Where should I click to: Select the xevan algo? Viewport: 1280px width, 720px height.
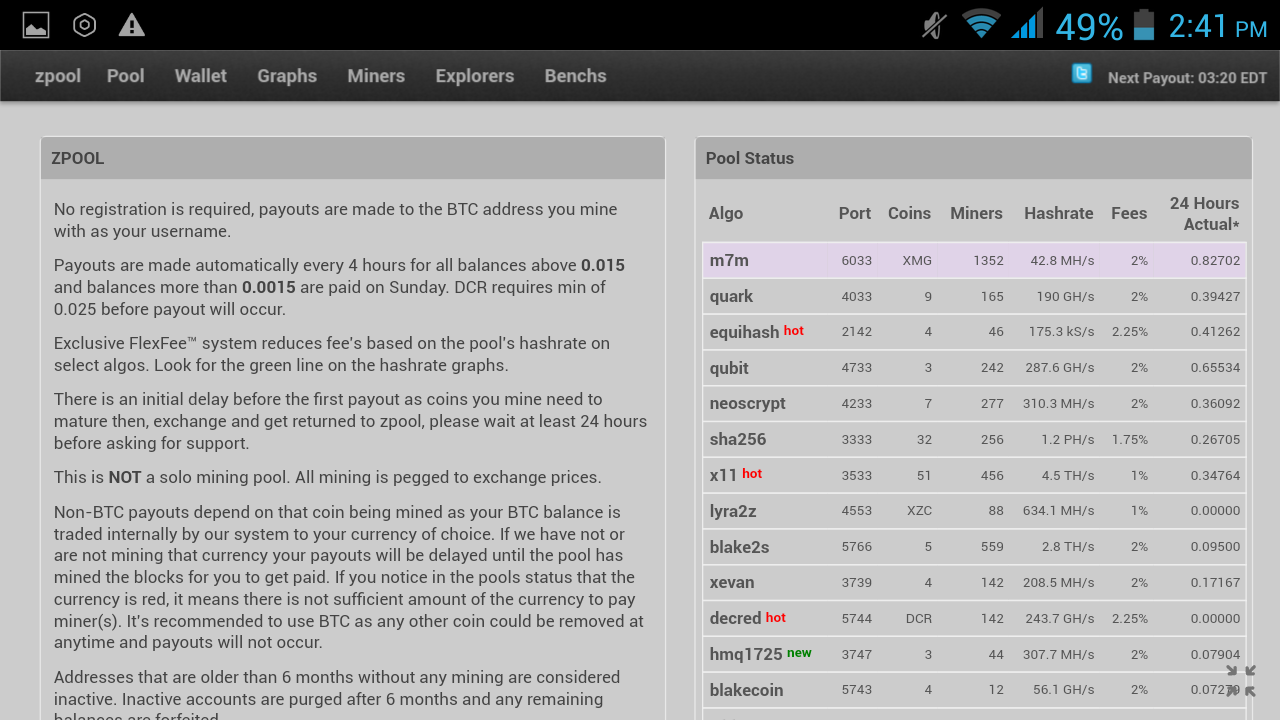732,582
